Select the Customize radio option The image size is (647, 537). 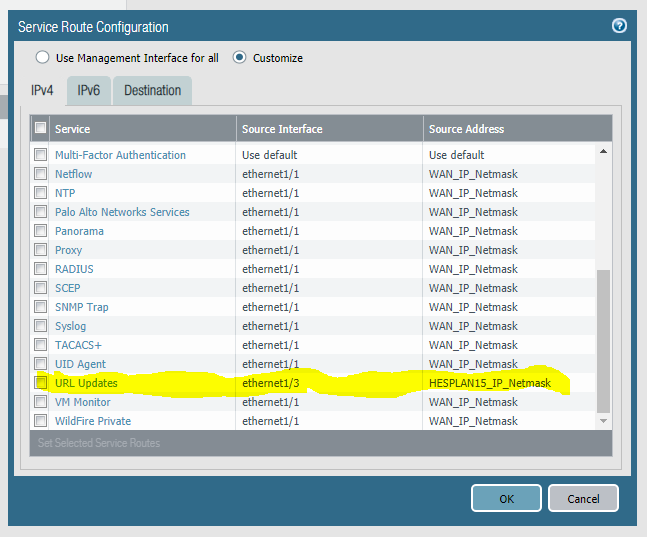[x=239, y=58]
